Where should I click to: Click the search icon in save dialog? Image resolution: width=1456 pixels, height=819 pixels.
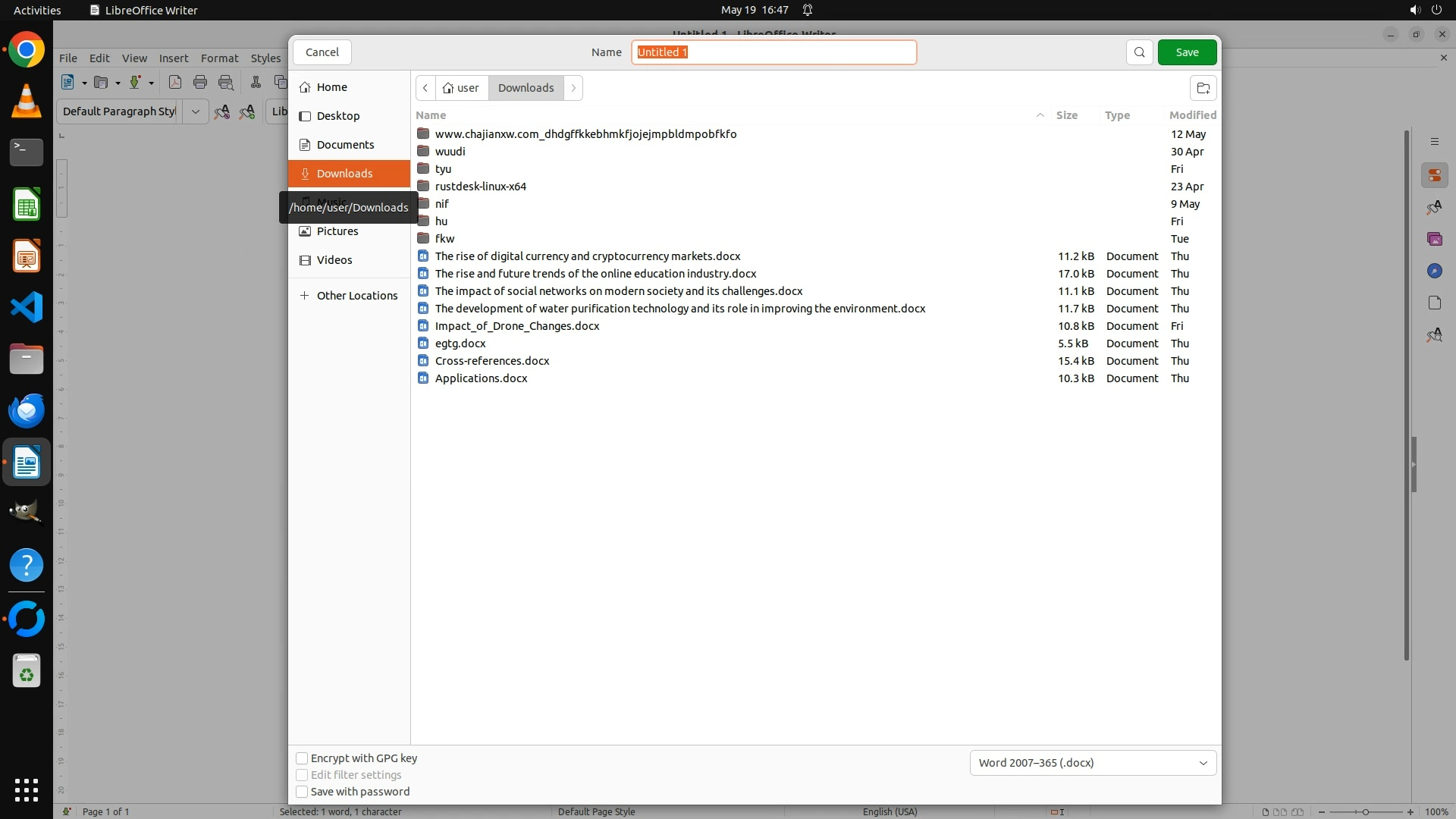click(1139, 52)
